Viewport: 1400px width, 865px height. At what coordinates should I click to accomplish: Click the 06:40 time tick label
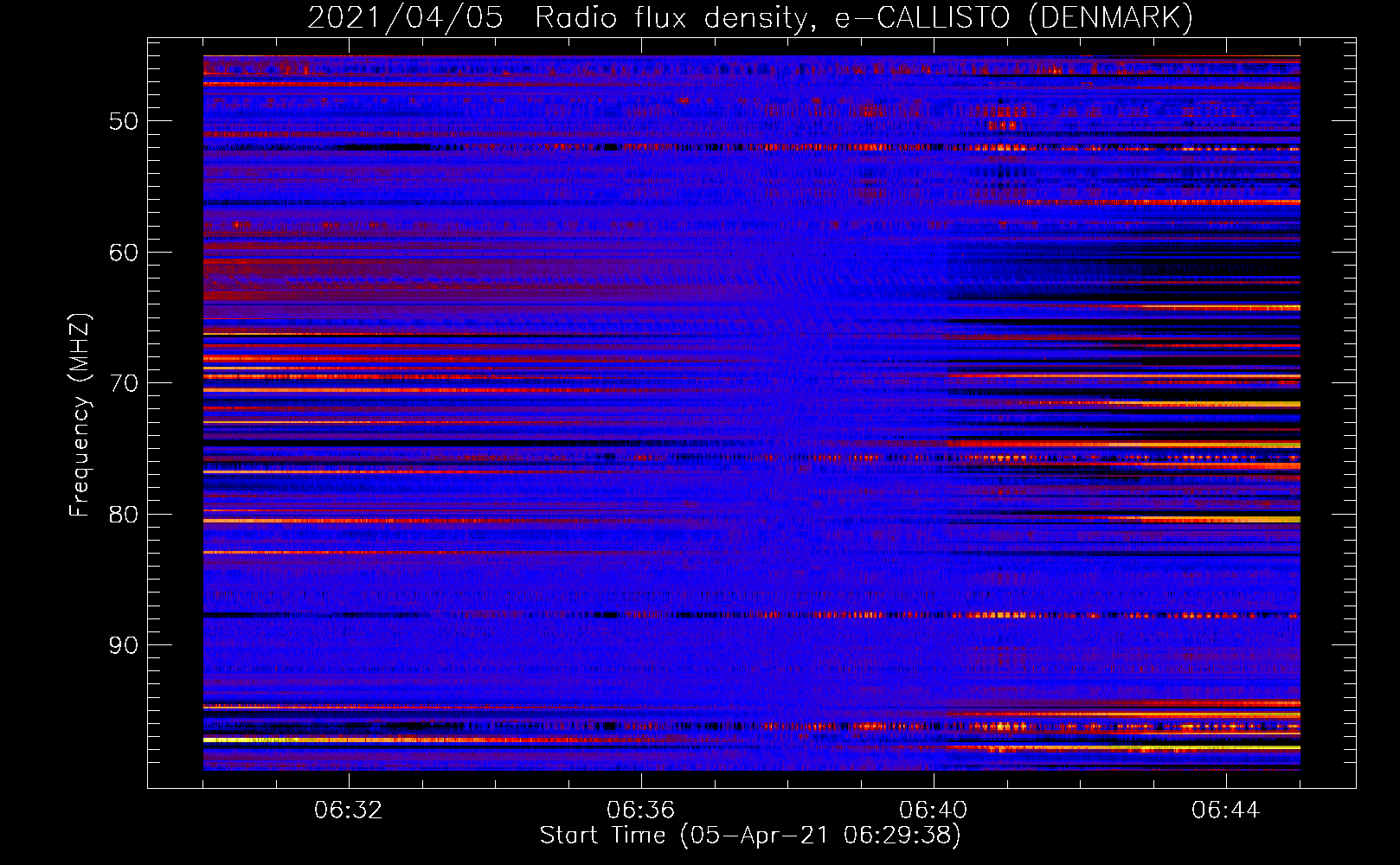[934, 811]
